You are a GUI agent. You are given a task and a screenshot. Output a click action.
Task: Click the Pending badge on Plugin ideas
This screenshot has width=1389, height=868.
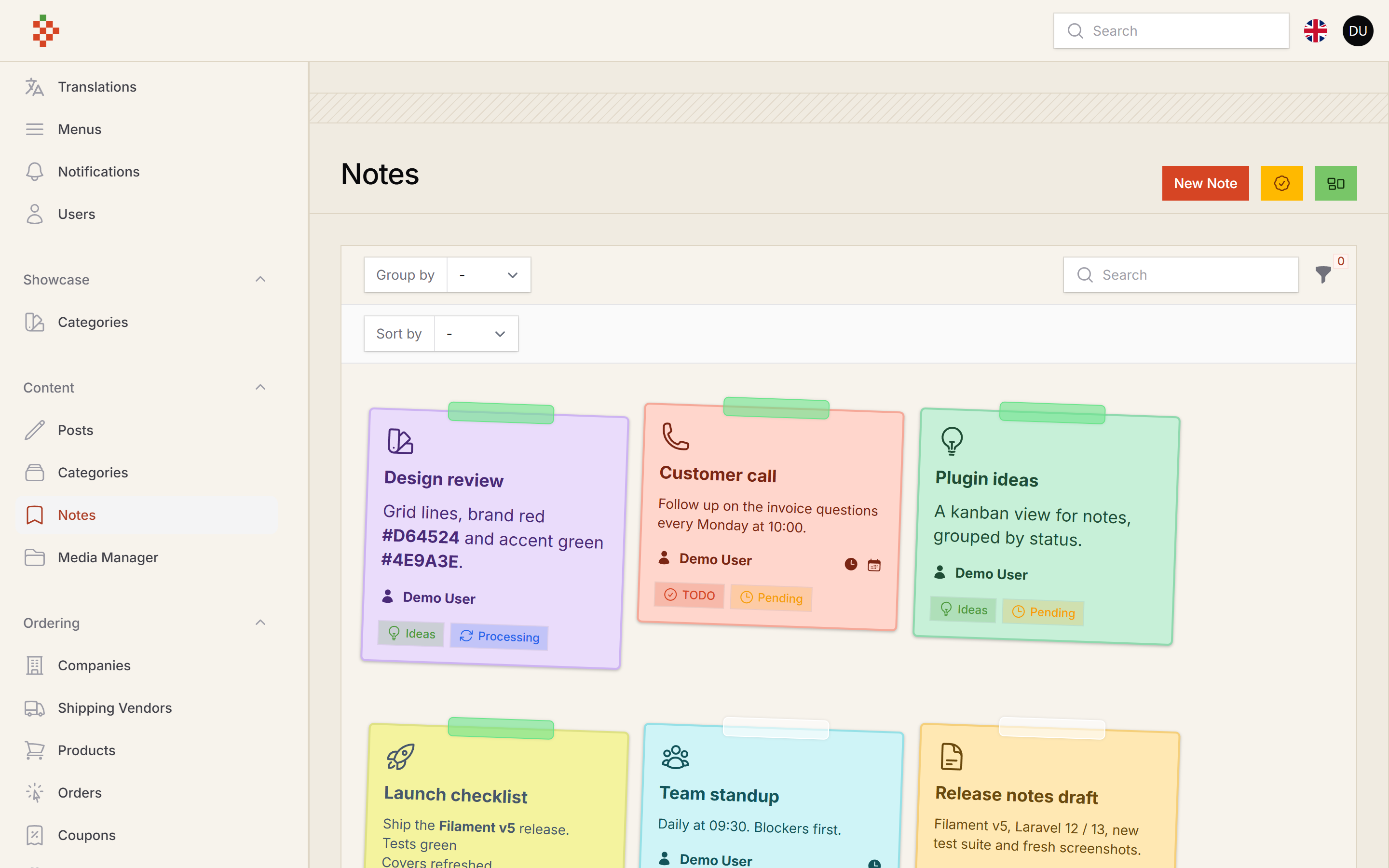point(1043,612)
